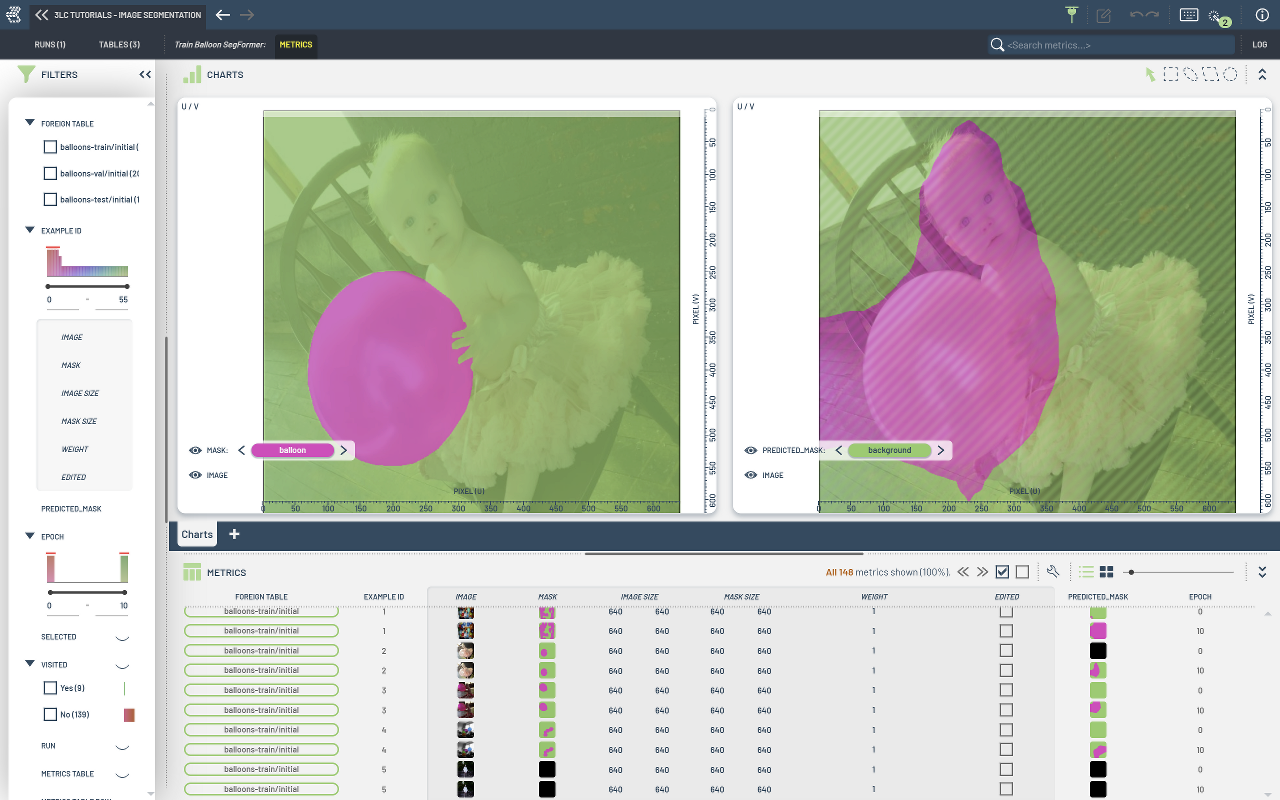Adjust the metrics row size slider

point(1131,572)
